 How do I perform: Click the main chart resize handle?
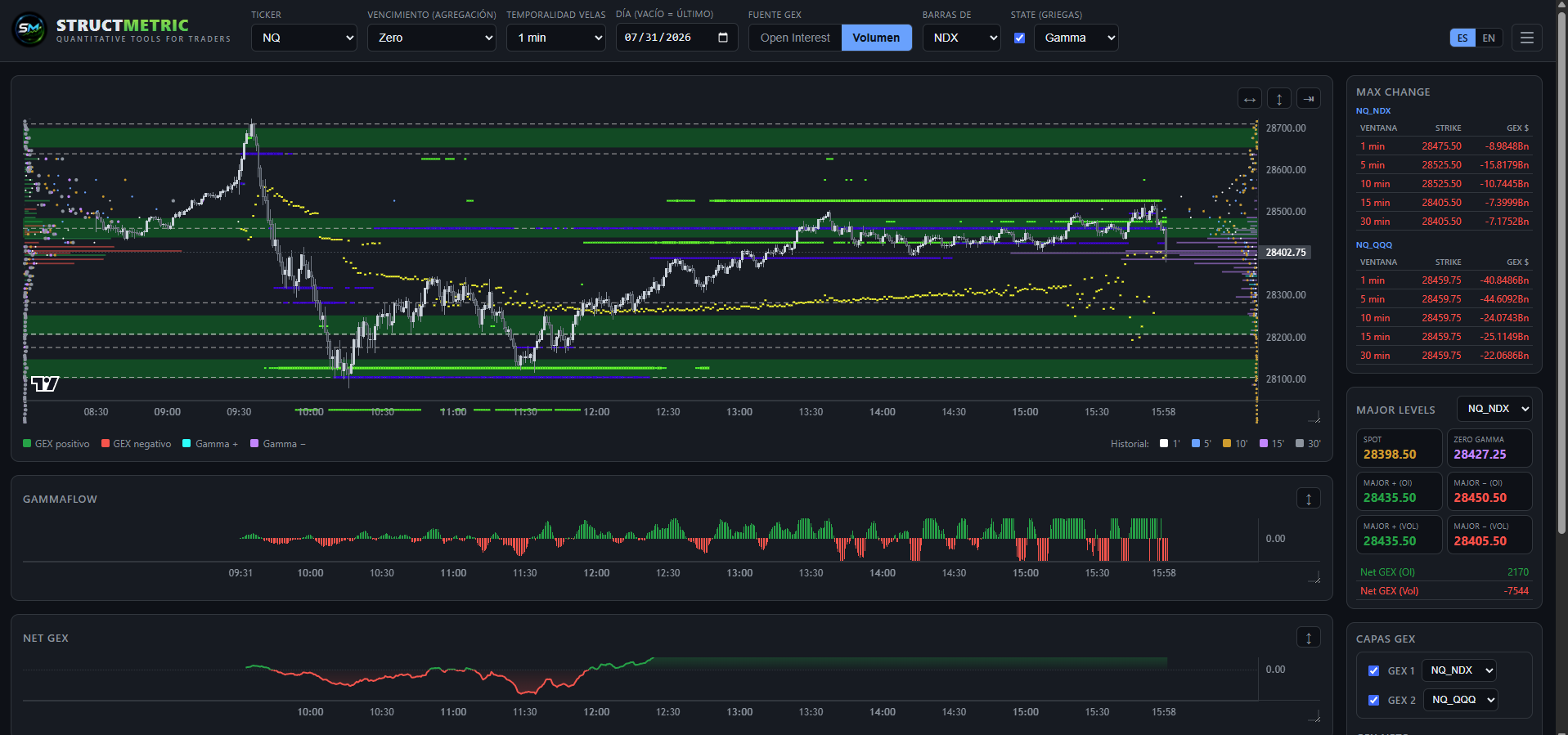(1314, 418)
